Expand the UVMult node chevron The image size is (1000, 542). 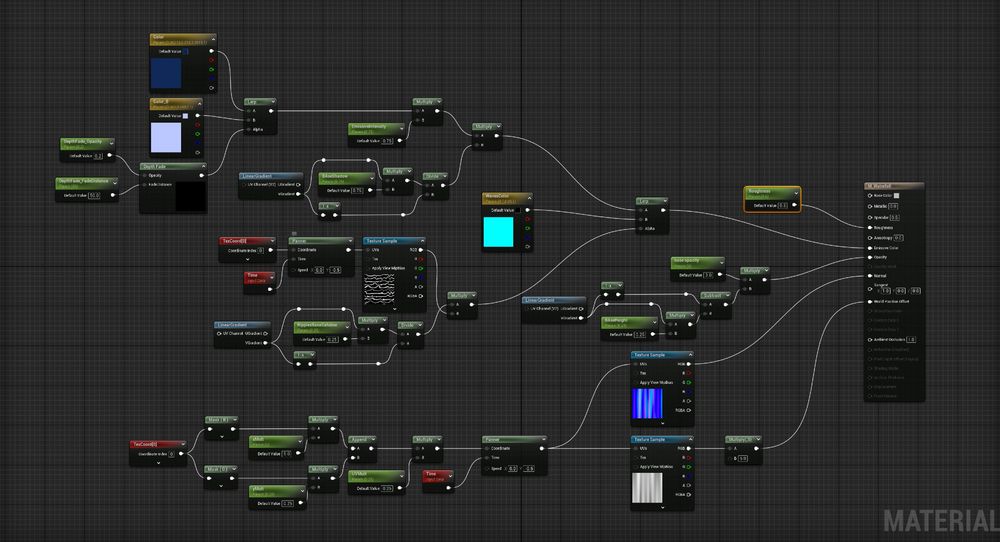(x=401, y=476)
